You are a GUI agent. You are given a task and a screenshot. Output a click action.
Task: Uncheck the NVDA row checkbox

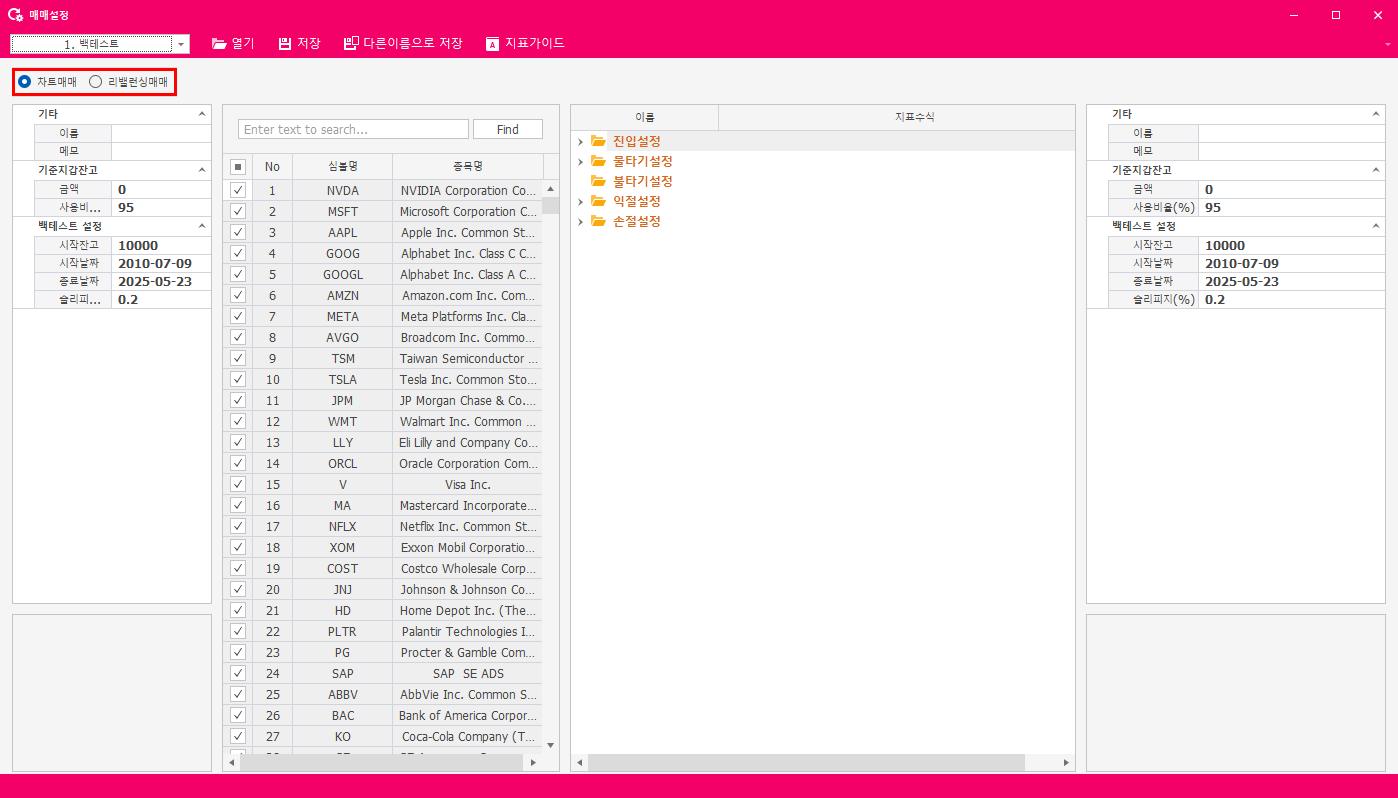[x=238, y=190]
